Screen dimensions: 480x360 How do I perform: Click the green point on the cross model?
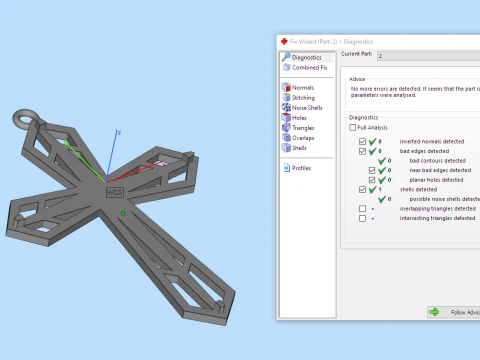(123, 213)
